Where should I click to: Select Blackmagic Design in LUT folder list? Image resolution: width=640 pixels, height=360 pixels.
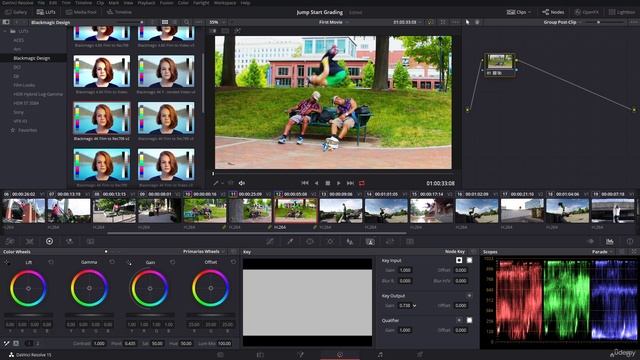(32, 58)
